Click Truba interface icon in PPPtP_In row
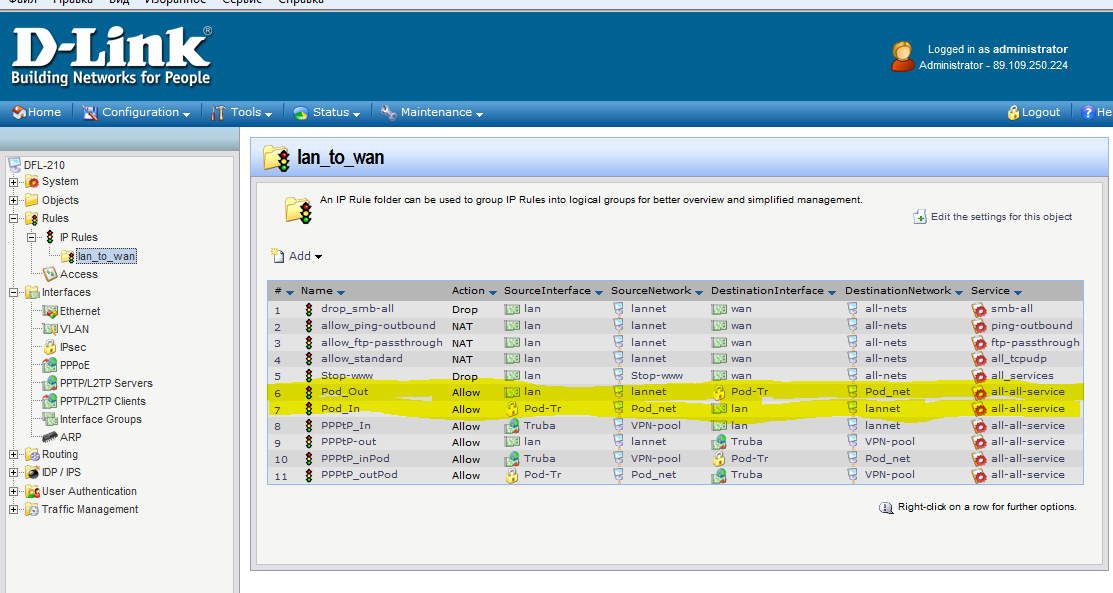This screenshot has width=1113, height=593. 512,425
